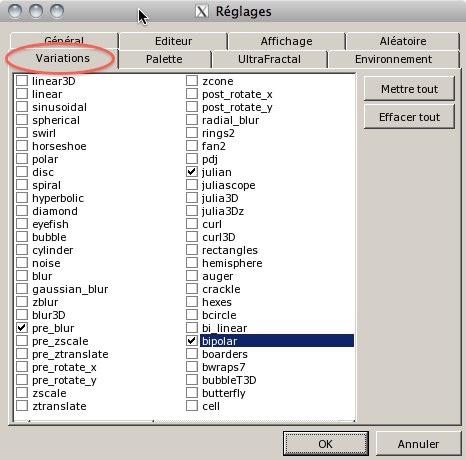Enable the juliascope variation
Image resolution: width=466 pixels, height=460 pixels.
pos(192,185)
